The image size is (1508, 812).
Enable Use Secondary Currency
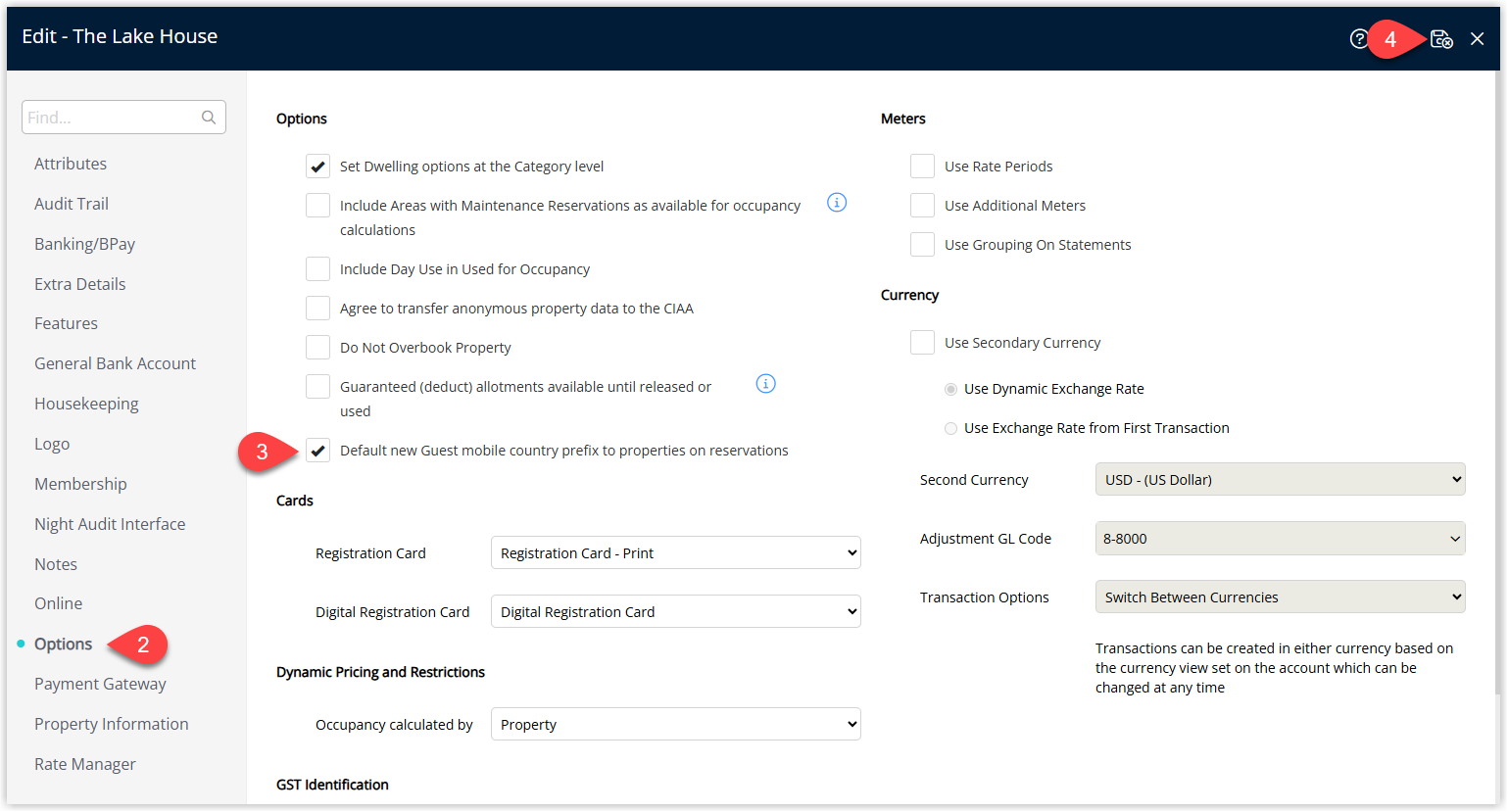922,343
